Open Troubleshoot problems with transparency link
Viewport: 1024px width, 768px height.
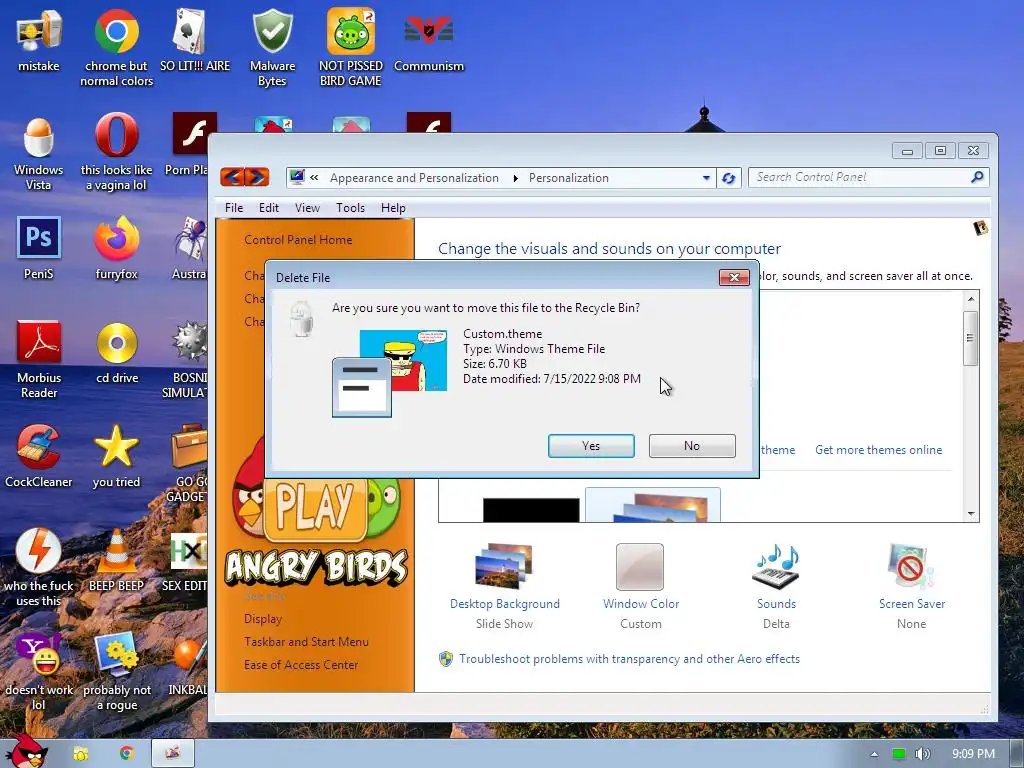(629, 658)
